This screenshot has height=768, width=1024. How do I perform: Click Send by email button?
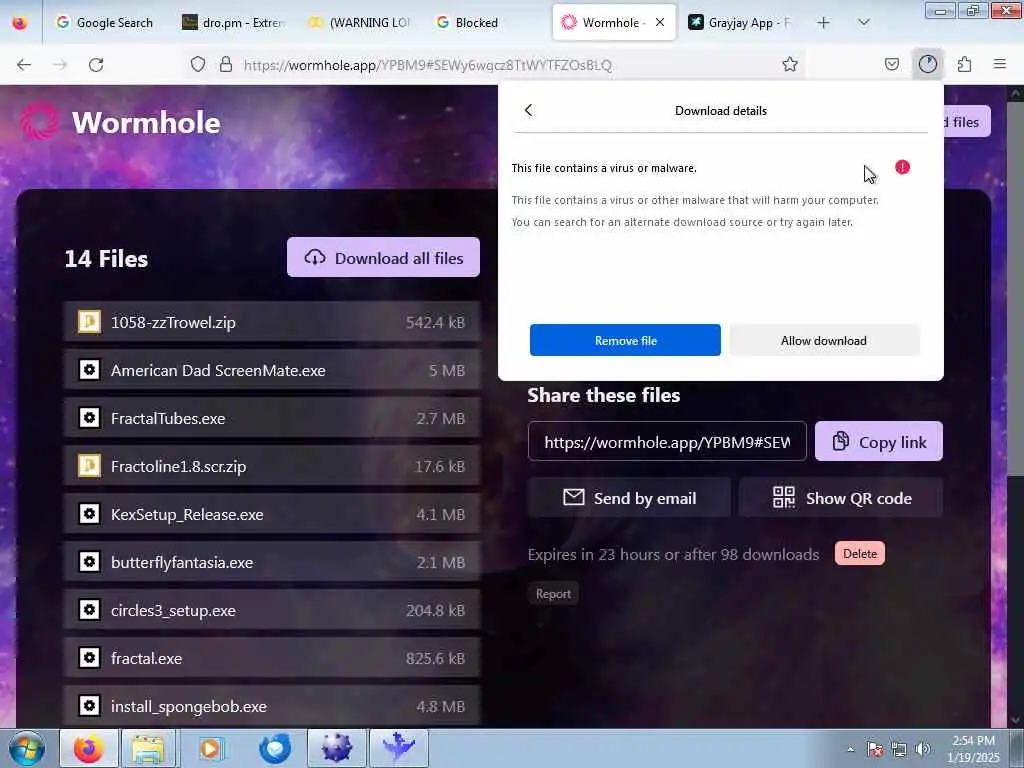click(x=630, y=498)
